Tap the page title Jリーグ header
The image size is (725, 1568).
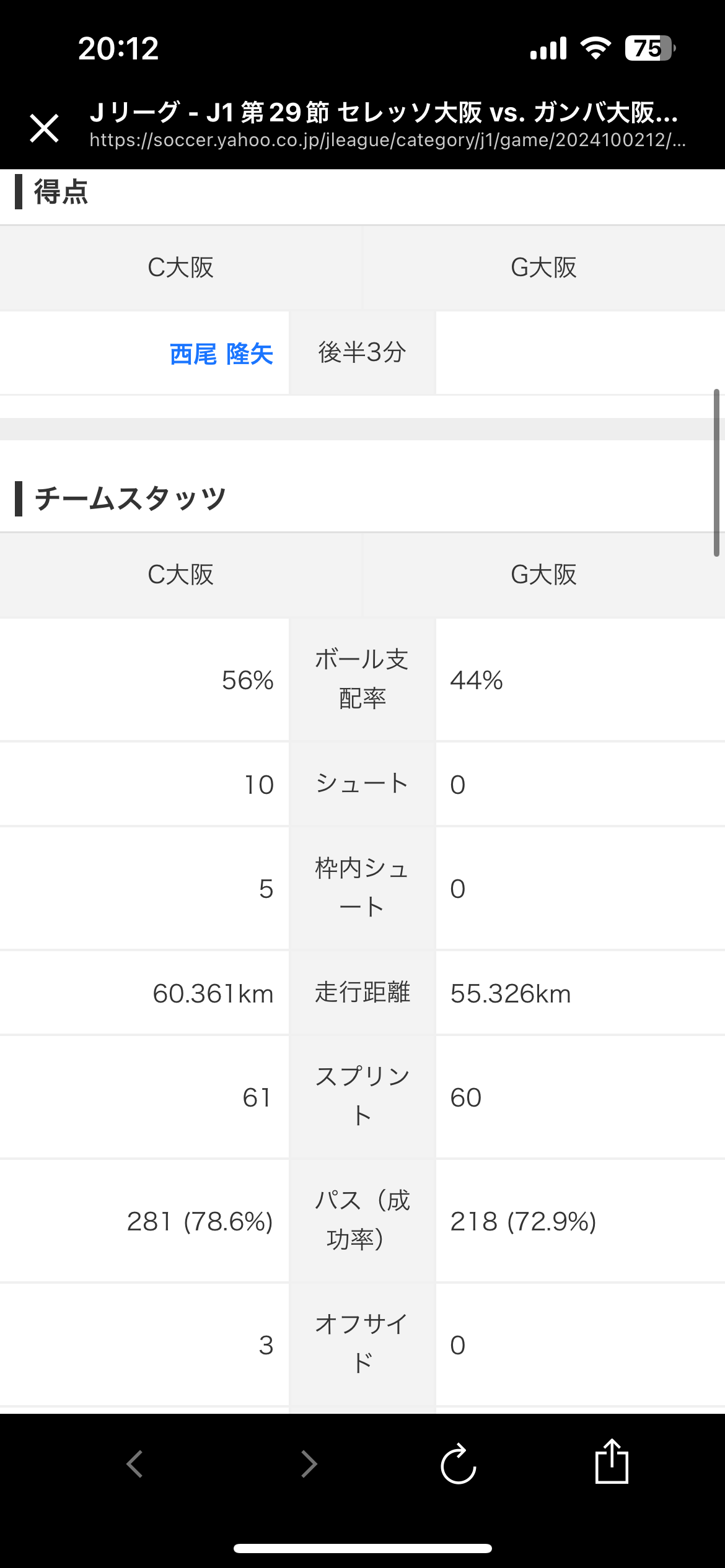(384, 113)
